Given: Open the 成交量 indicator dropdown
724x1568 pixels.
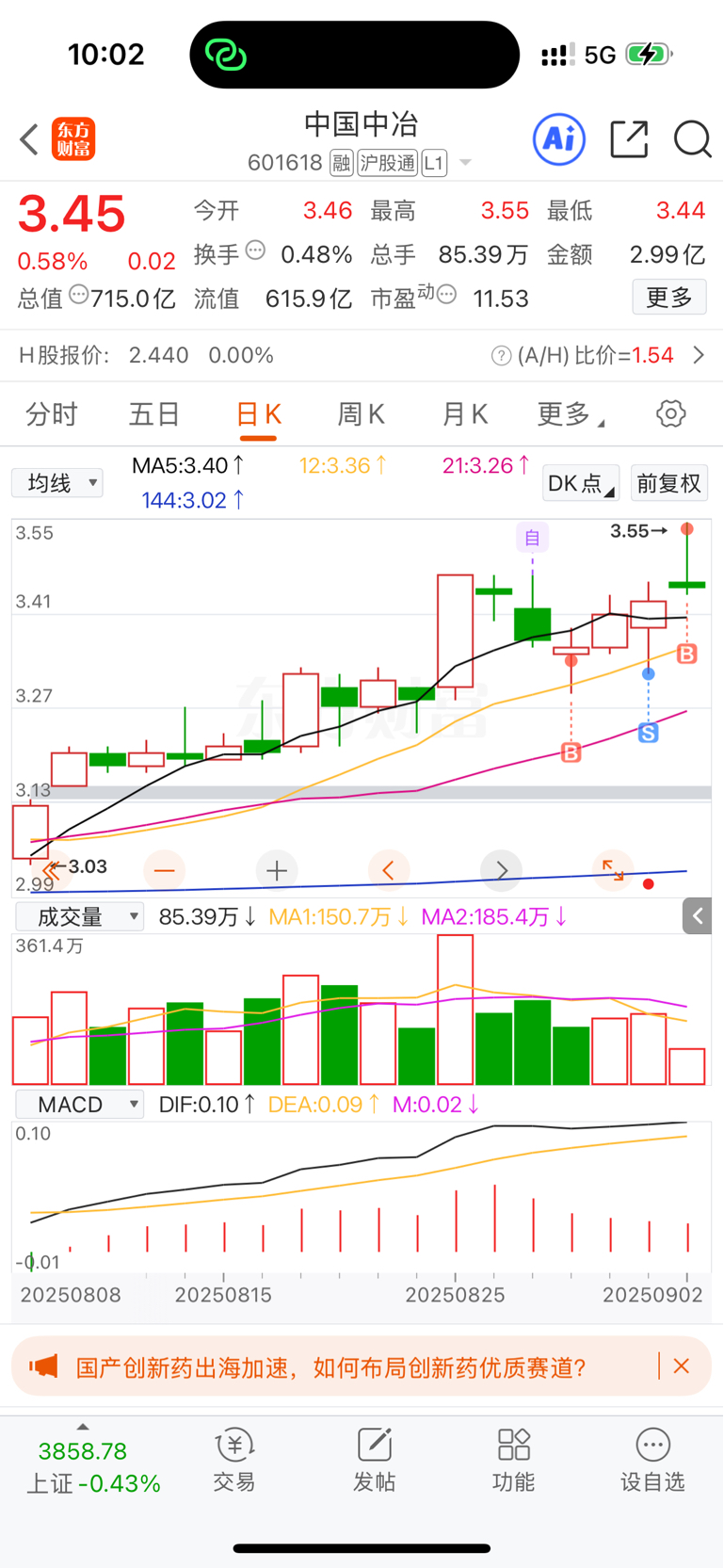Looking at the screenshot, I should pyautogui.click(x=79, y=916).
